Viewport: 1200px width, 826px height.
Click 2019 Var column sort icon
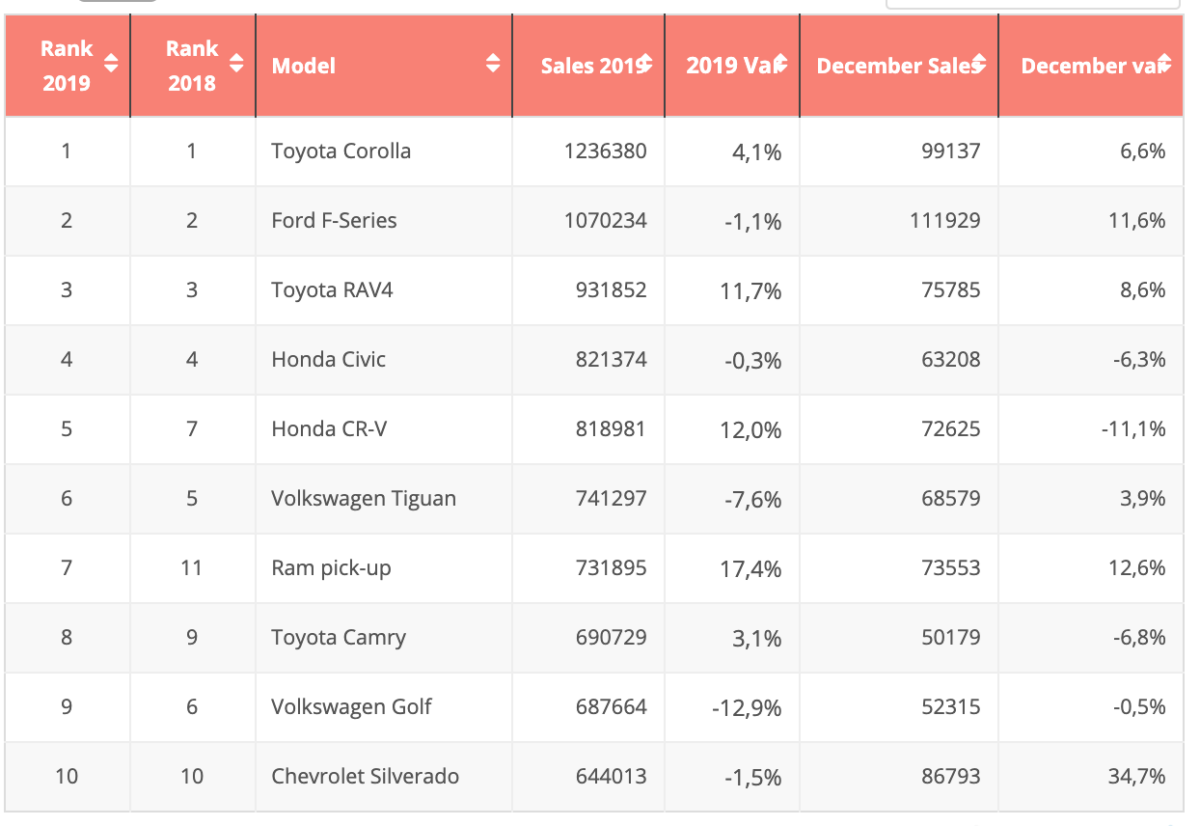click(x=781, y=64)
